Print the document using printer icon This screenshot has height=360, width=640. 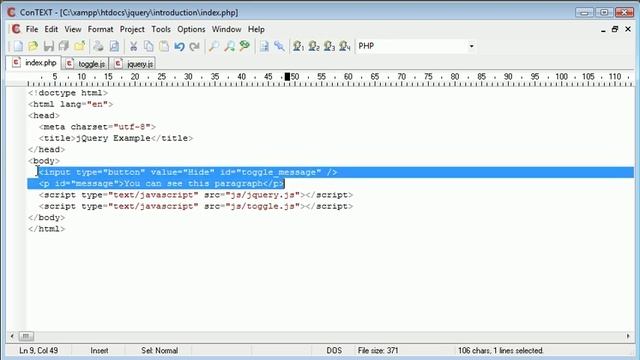(x=98, y=46)
